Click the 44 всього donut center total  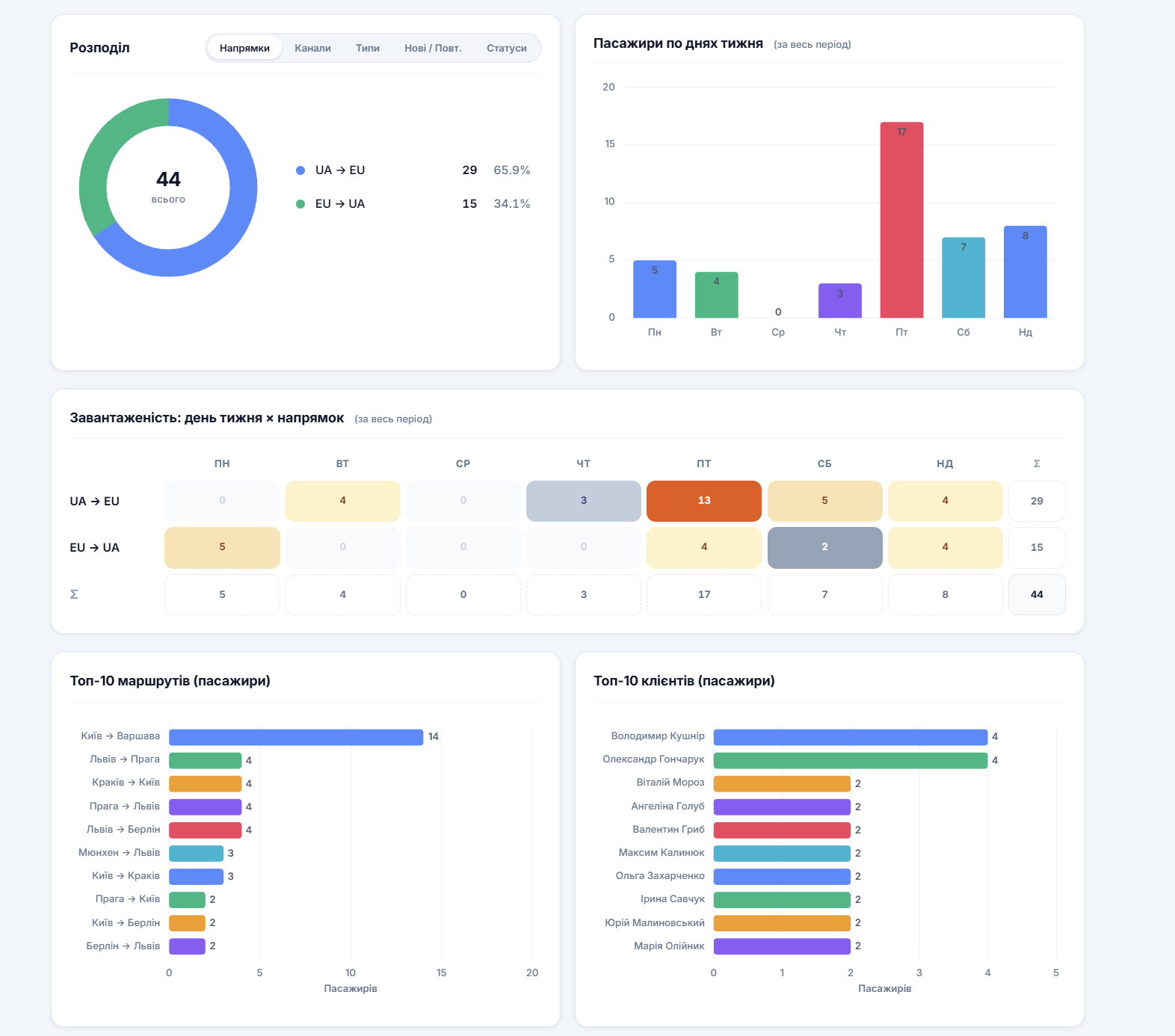pos(168,187)
